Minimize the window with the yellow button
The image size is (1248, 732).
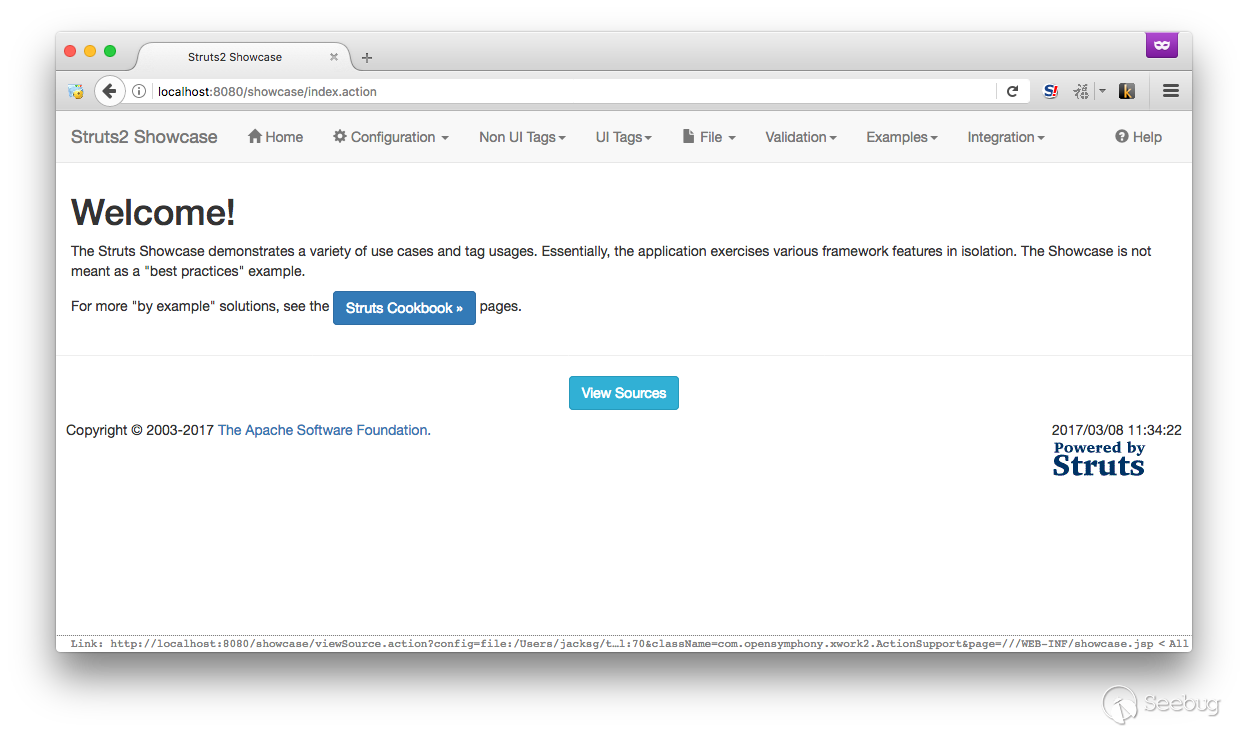[90, 51]
